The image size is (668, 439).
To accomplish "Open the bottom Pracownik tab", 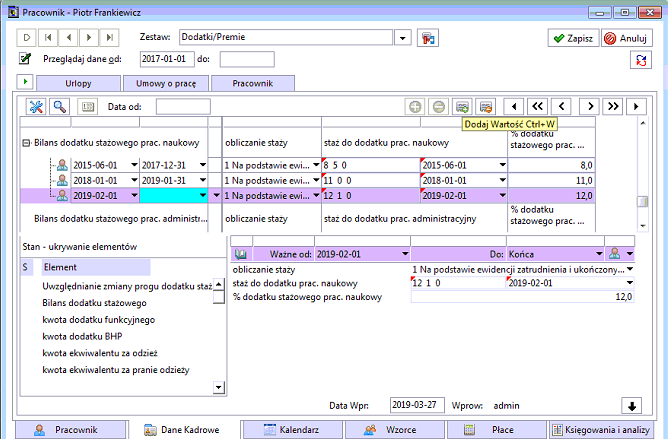I will tap(71, 430).
